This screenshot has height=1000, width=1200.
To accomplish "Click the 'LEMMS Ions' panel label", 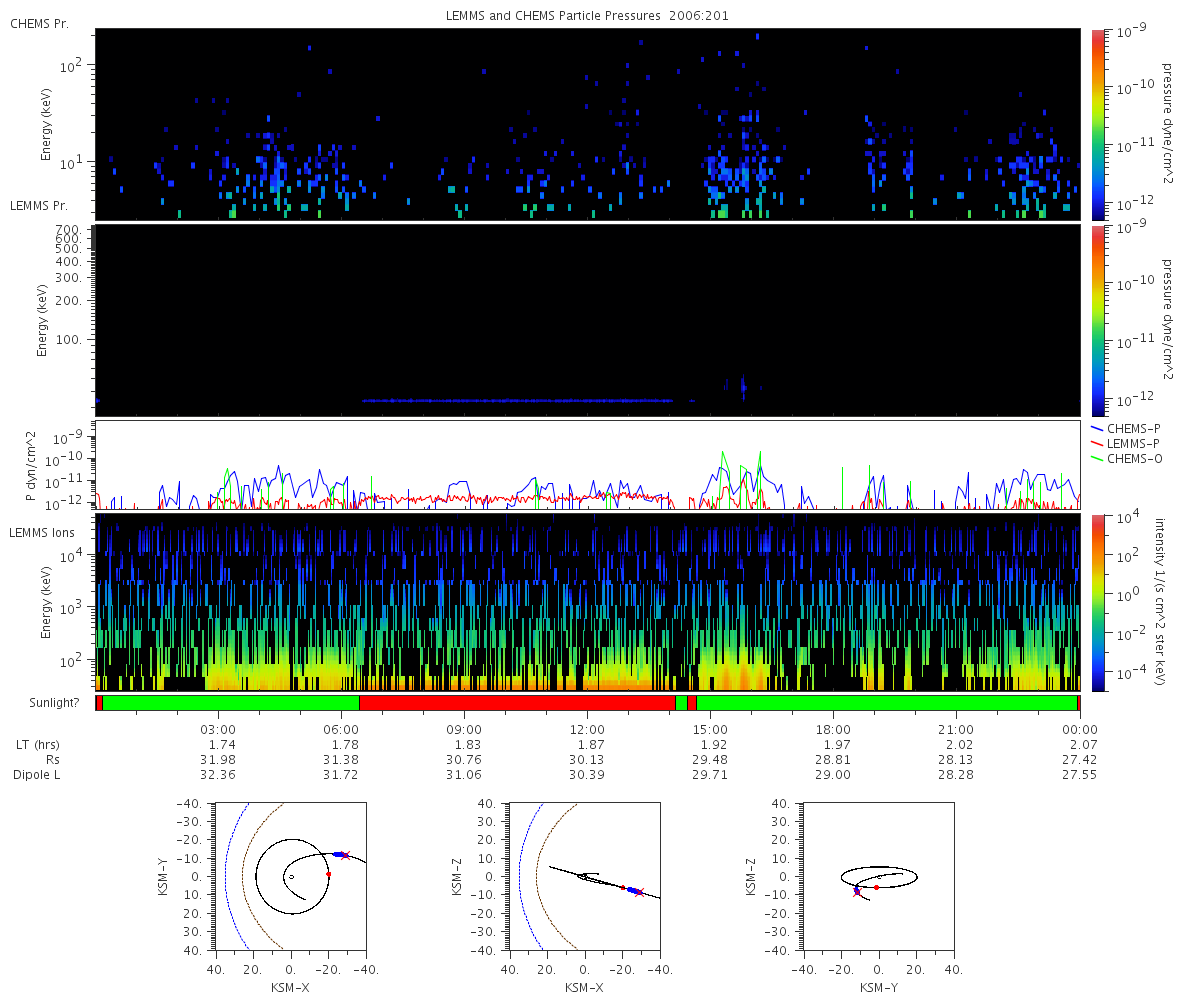I will point(42,532).
